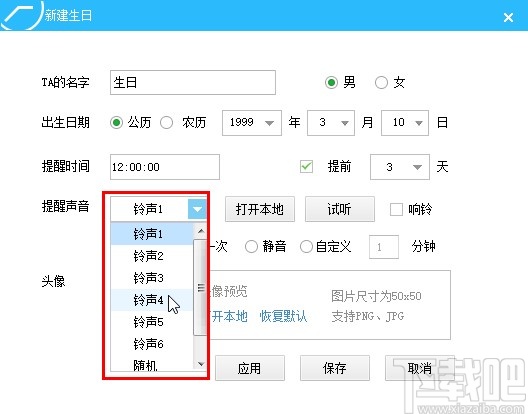Click the minutes input field before 分钟
Image resolution: width=528 pixels, height=414 pixels.
click(x=384, y=247)
